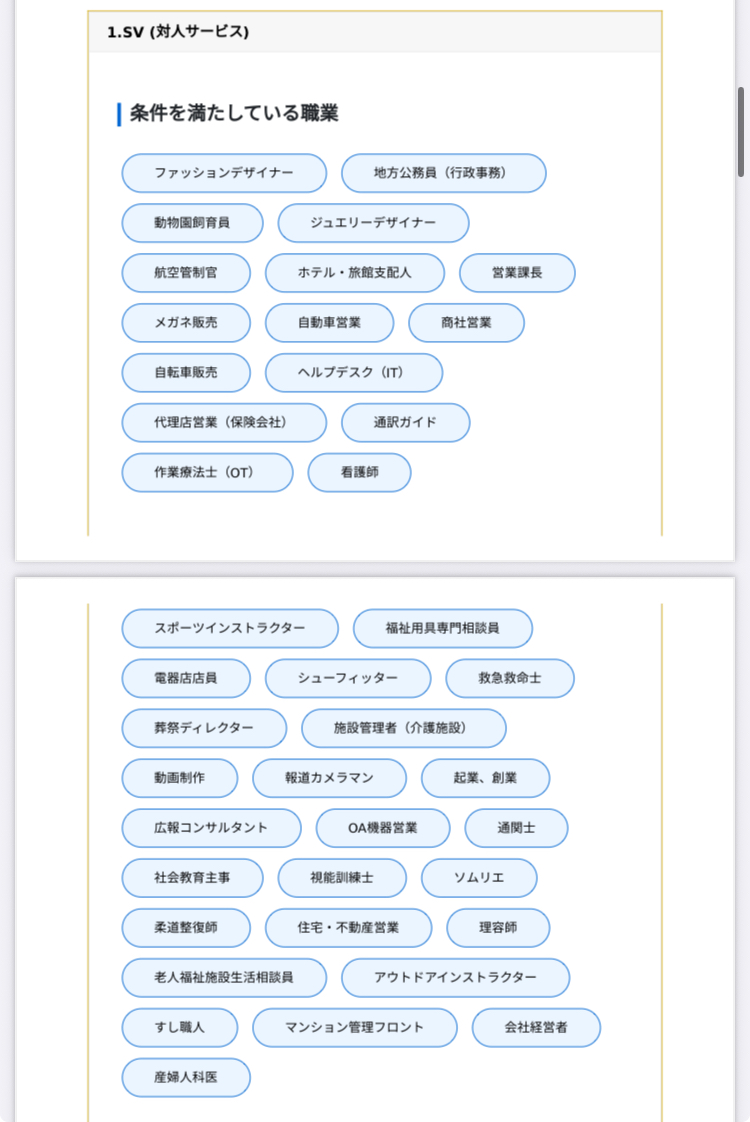Open the 通訳ガイド occupation link
Viewport: 750px width, 1122px height.
point(405,423)
